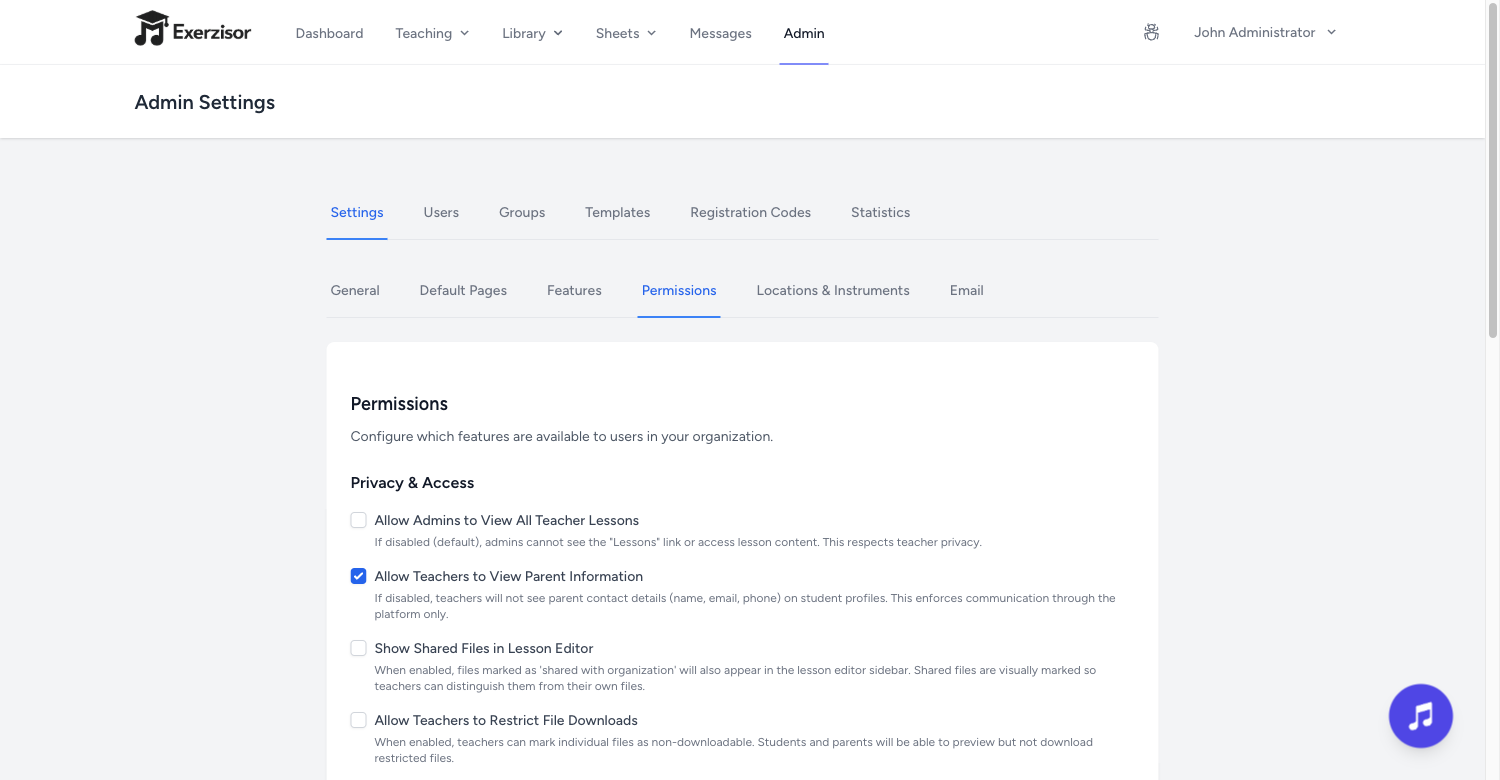Screen dimensions: 1500x780
Task: Click the Exerzisor logo
Action: click(x=193, y=30)
